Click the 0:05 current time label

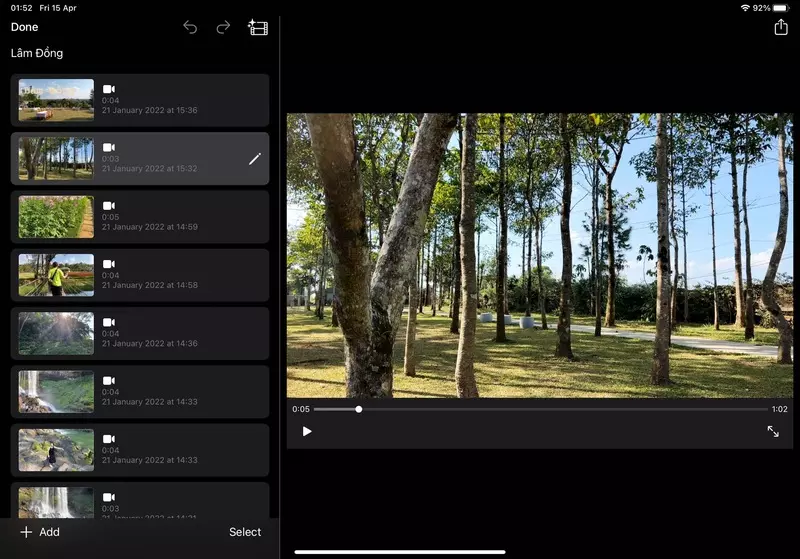tap(301, 409)
